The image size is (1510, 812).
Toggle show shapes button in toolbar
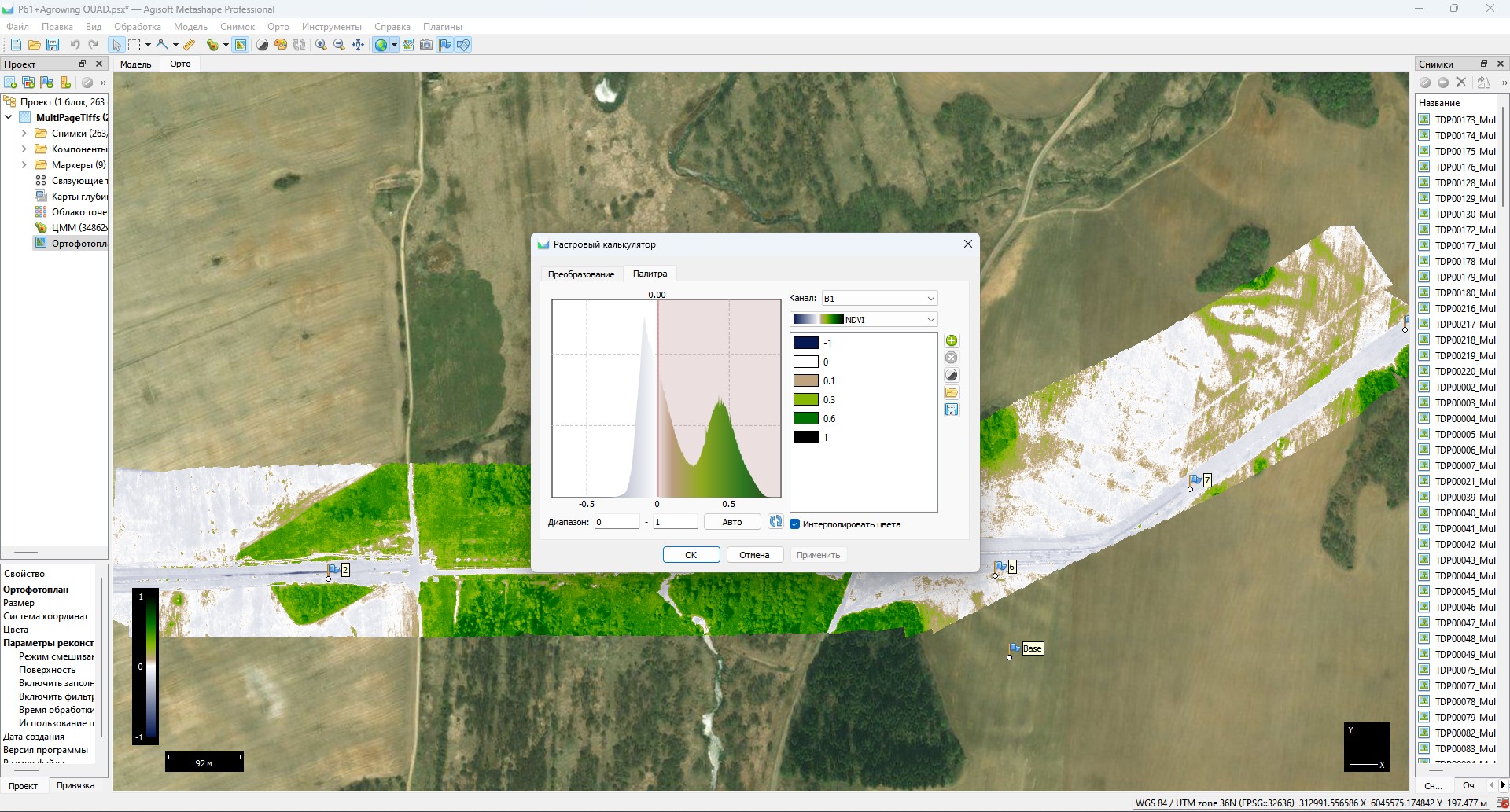tap(463, 45)
